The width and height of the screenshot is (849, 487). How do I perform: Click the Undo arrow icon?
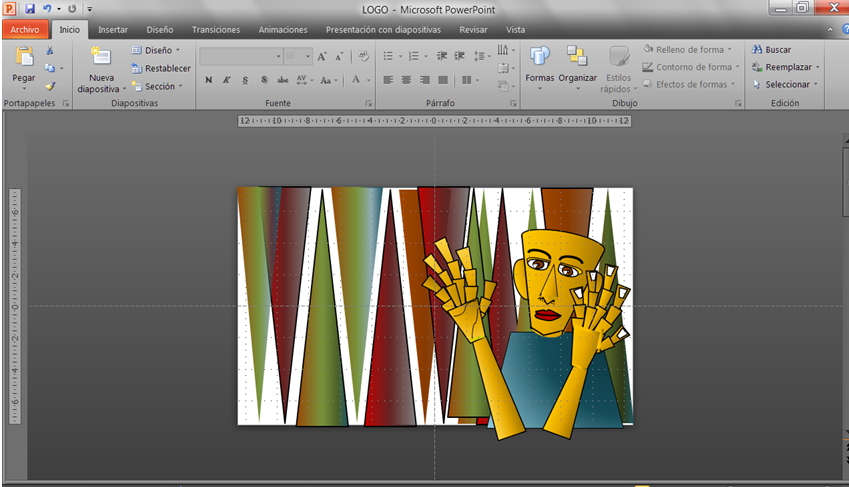coord(46,8)
